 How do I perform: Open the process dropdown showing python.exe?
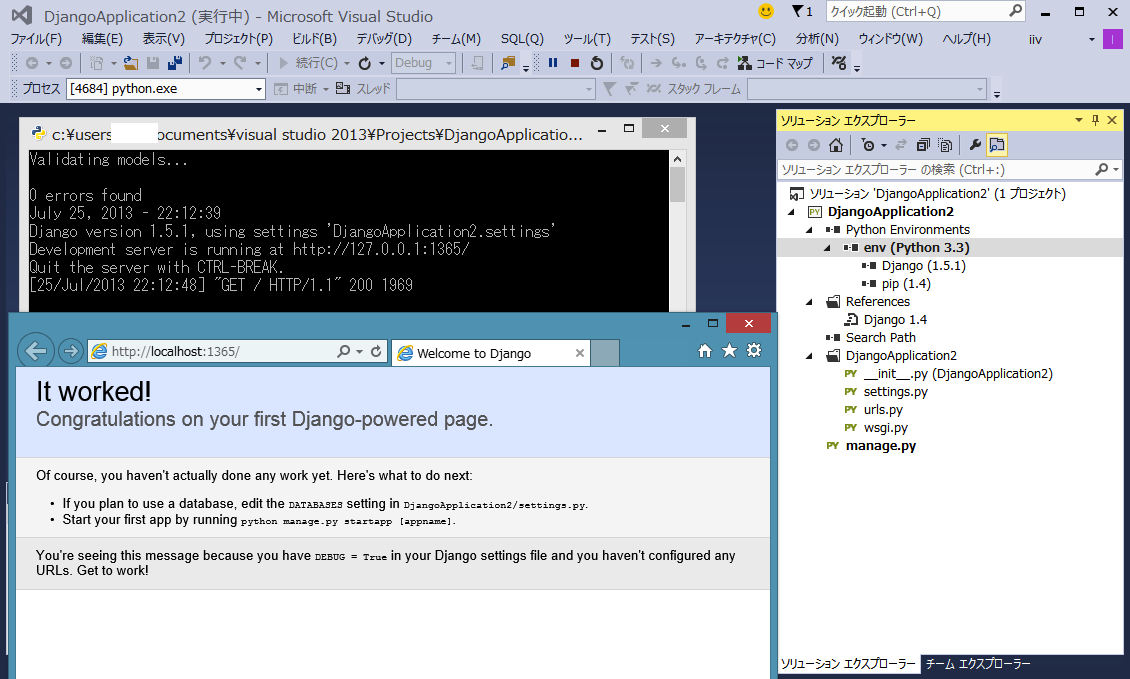click(x=259, y=89)
